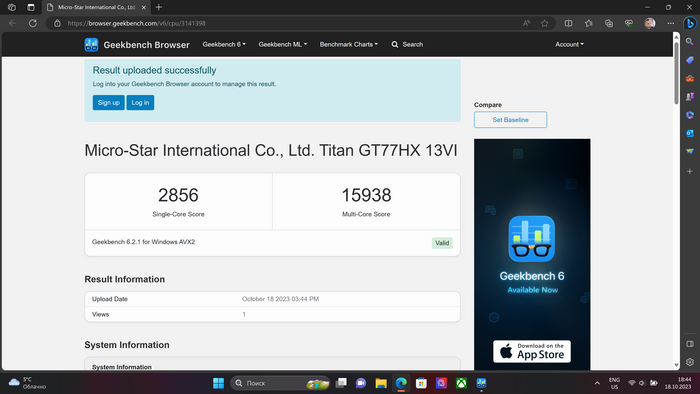Open a new browser tab

tap(158, 7)
